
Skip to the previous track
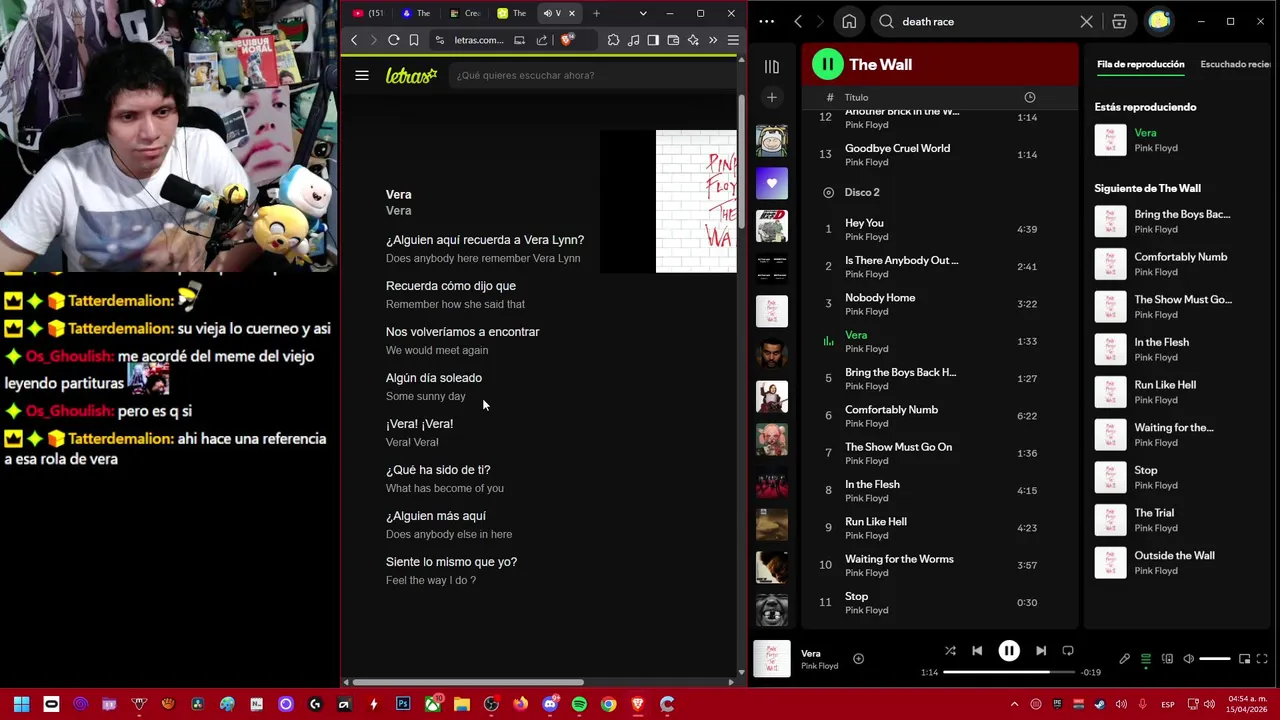(x=977, y=651)
